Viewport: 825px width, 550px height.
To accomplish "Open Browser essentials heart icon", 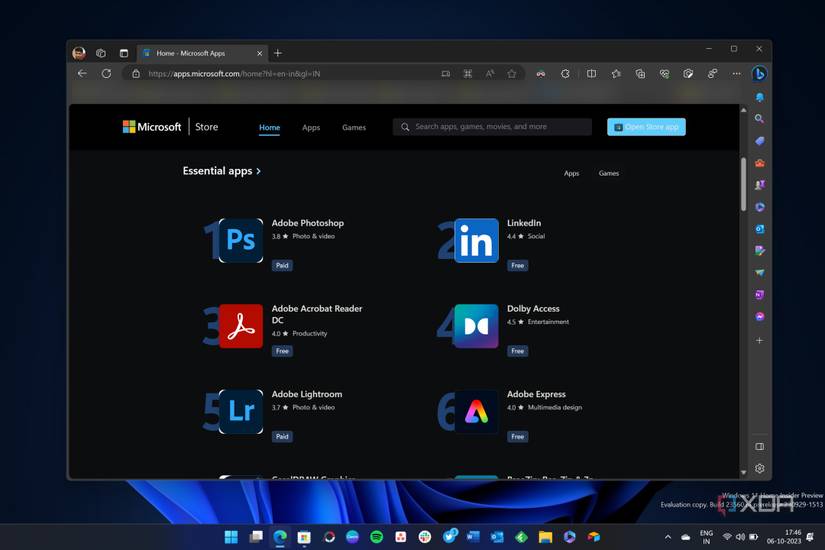I will point(664,74).
